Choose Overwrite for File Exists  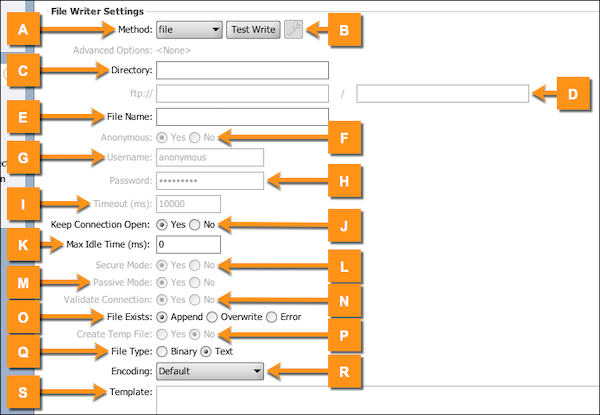[211, 317]
